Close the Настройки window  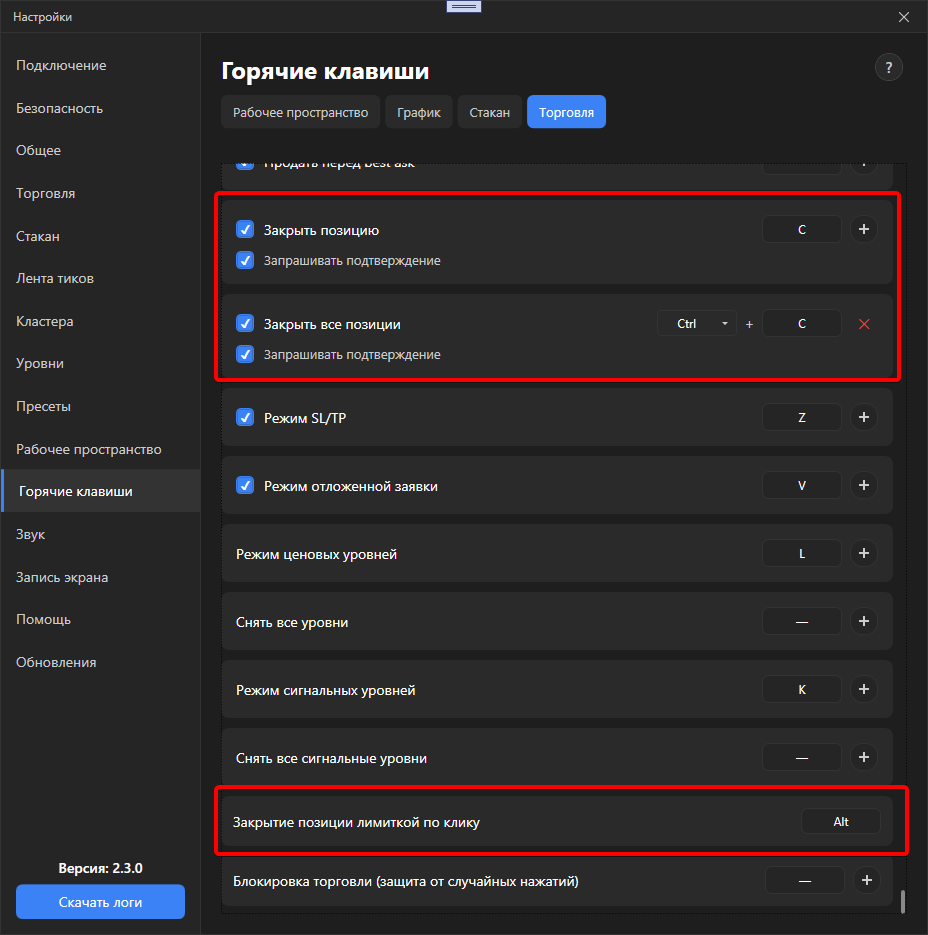[x=904, y=17]
